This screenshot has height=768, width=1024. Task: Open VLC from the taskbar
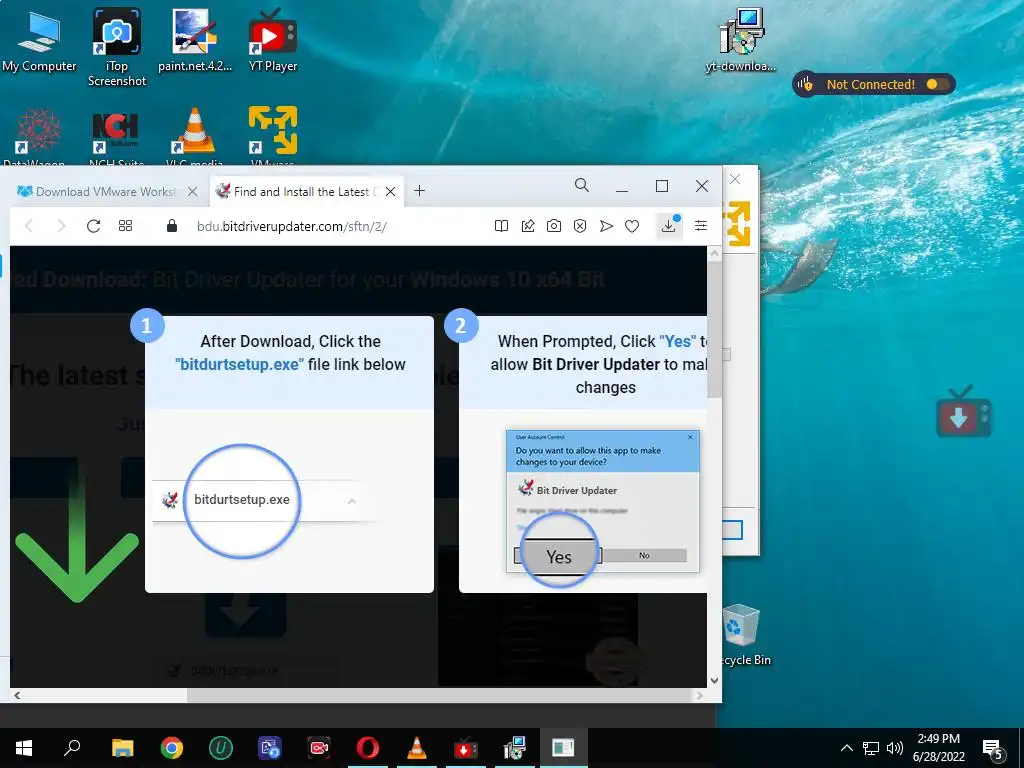click(417, 748)
